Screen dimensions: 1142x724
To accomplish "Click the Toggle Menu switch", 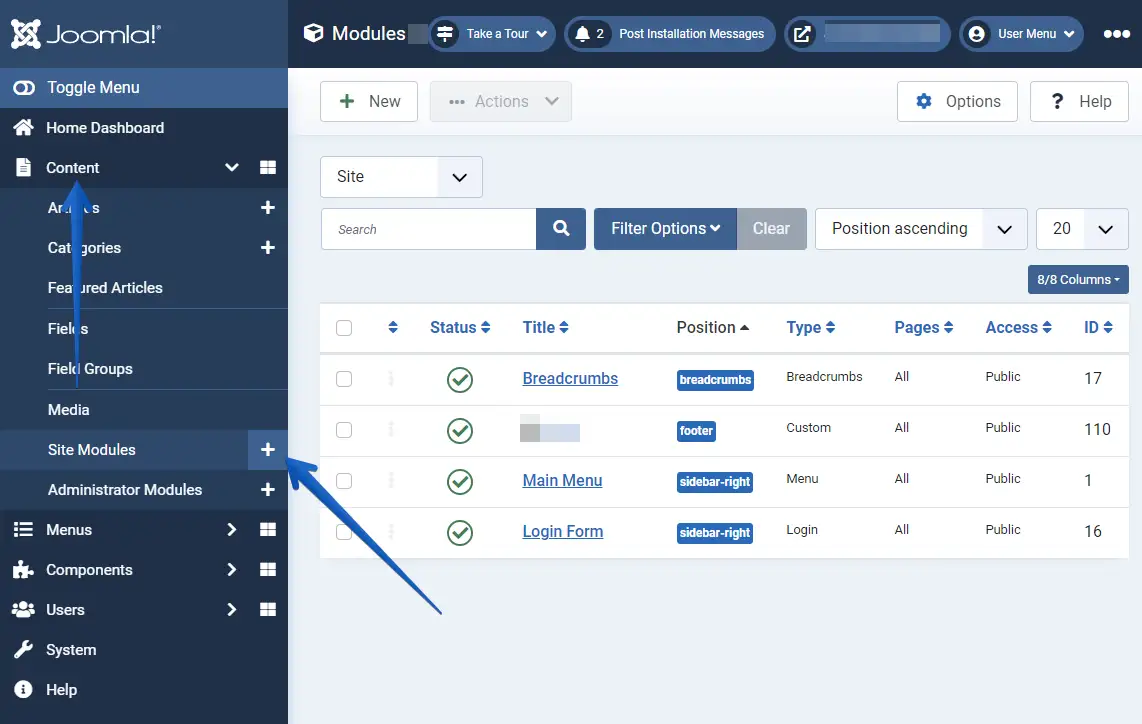I will pos(24,88).
